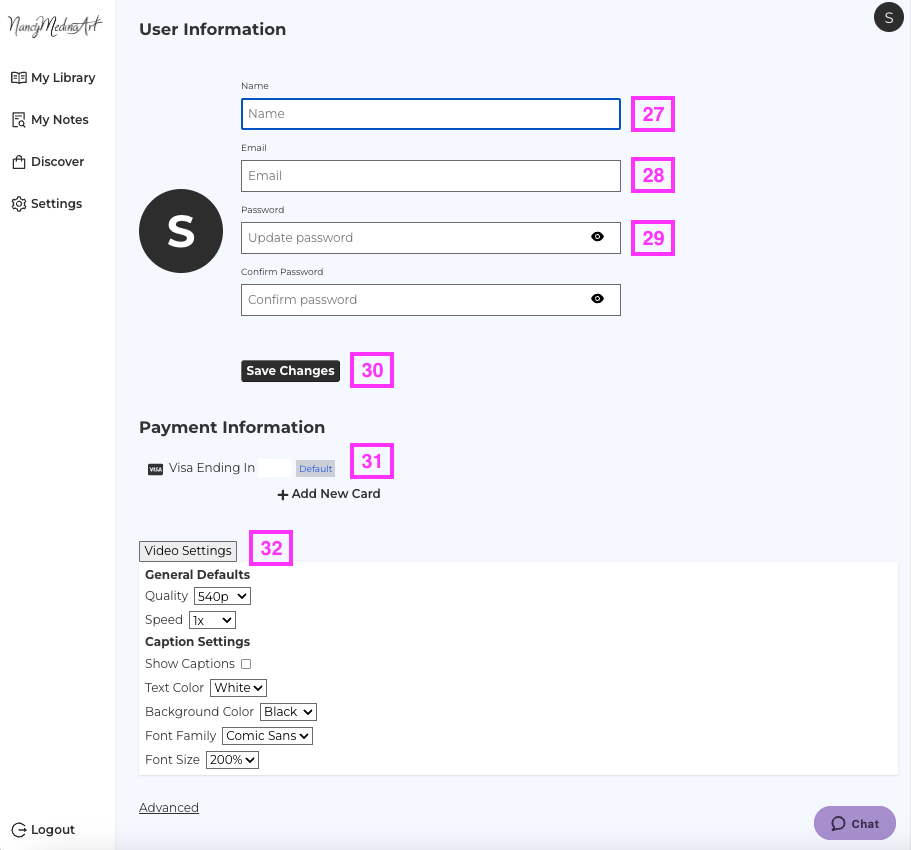911x850 pixels.
Task: Click the User Information heading
Action: tap(213, 29)
